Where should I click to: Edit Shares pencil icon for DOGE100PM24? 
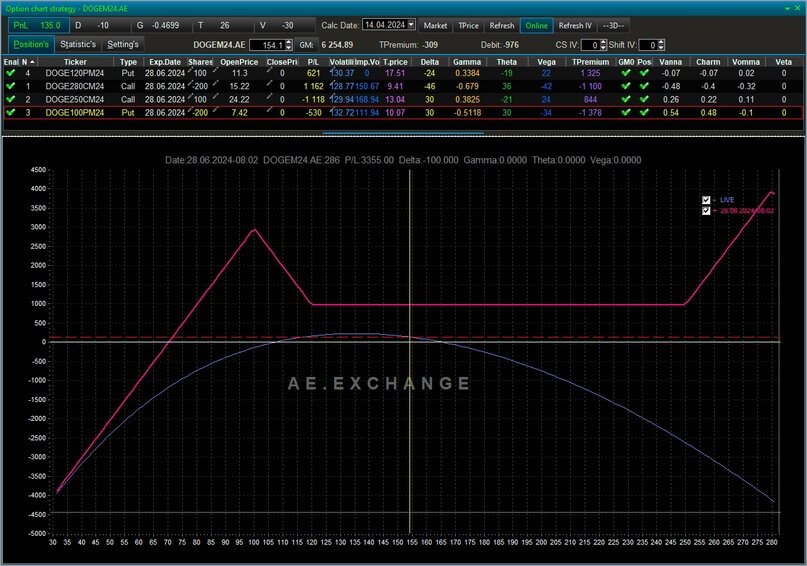click(190, 109)
